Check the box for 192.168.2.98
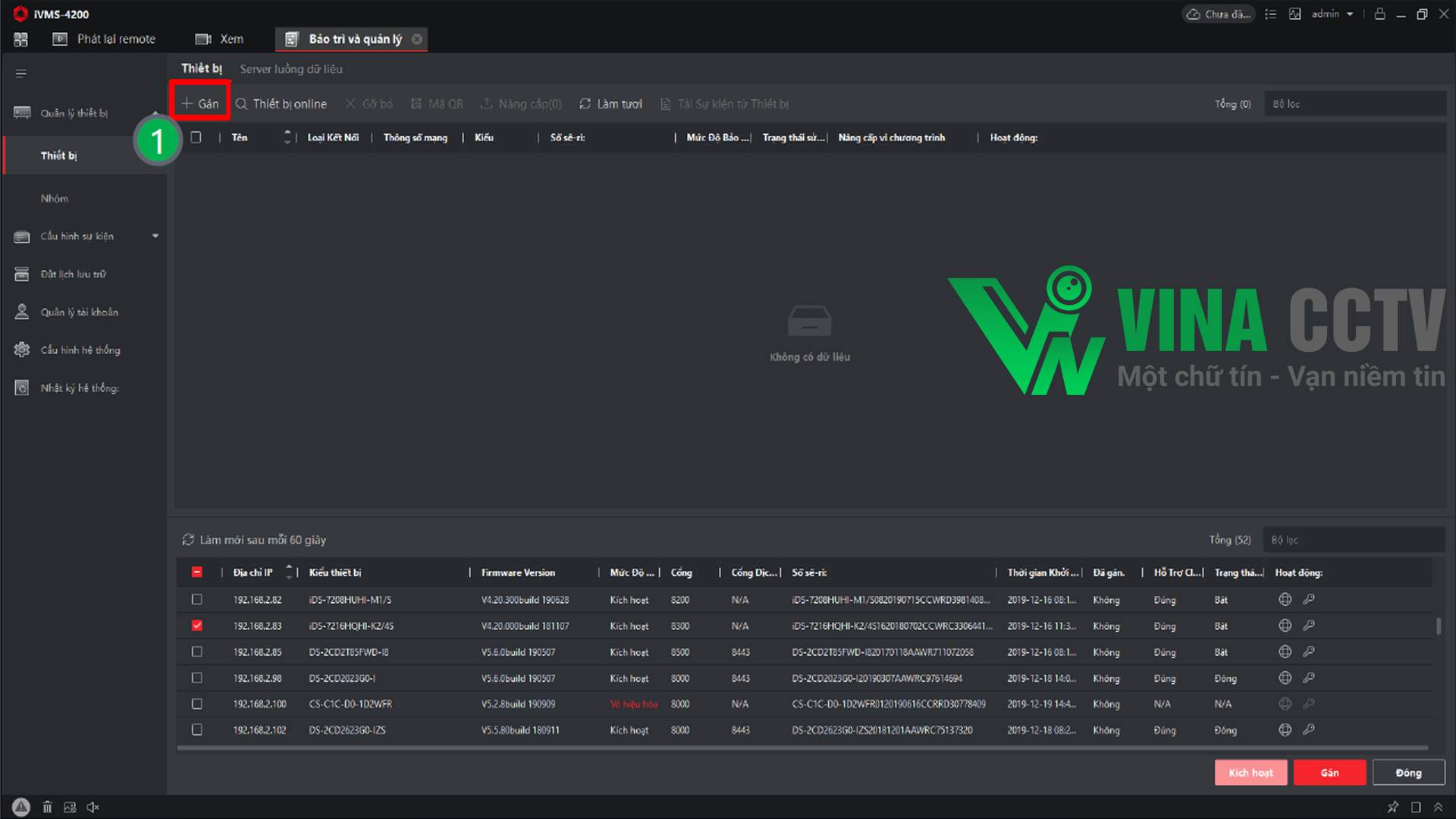The height and width of the screenshot is (819, 1456). pos(196,678)
